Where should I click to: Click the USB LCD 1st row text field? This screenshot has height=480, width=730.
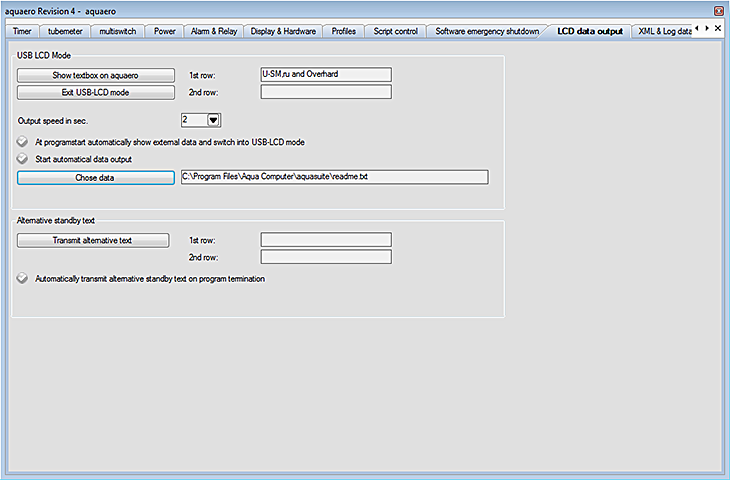coord(325,74)
